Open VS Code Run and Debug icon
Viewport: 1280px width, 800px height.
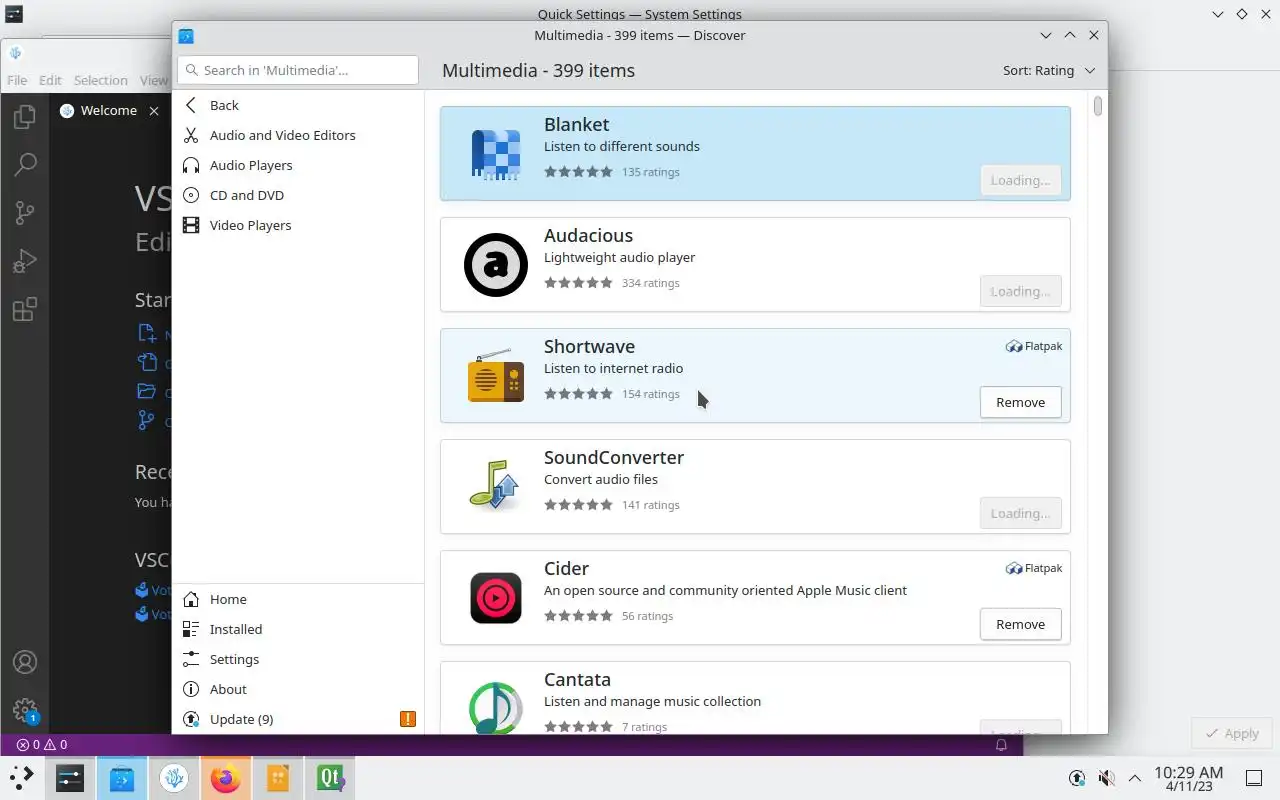pyautogui.click(x=25, y=261)
